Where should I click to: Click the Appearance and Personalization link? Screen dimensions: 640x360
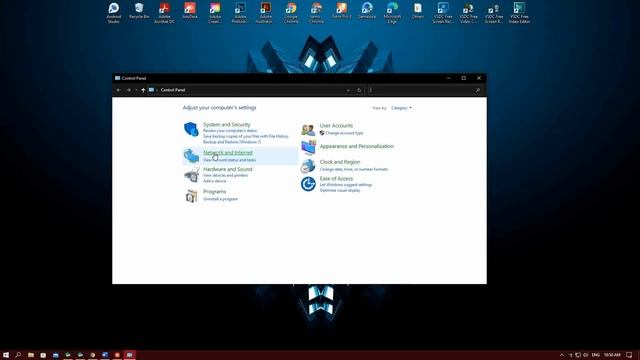(x=357, y=146)
